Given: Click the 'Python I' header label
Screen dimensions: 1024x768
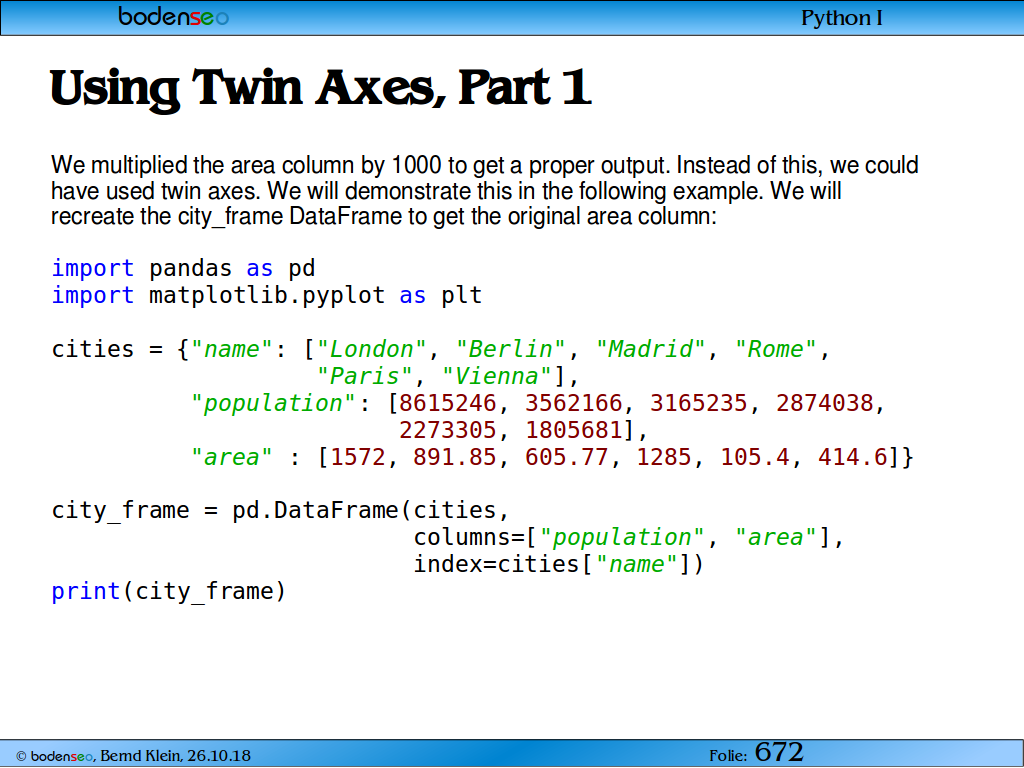Looking at the screenshot, I should pos(841,18).
